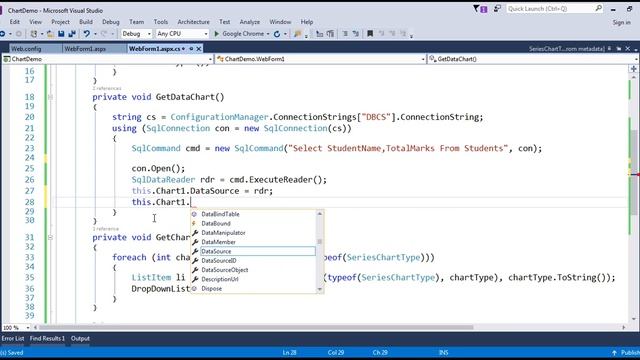Image resolution: width=640 pixels, height=360 pixels.
Task: Click the Browser Refresh toolbar icon
Action: (x=277, y=34)
